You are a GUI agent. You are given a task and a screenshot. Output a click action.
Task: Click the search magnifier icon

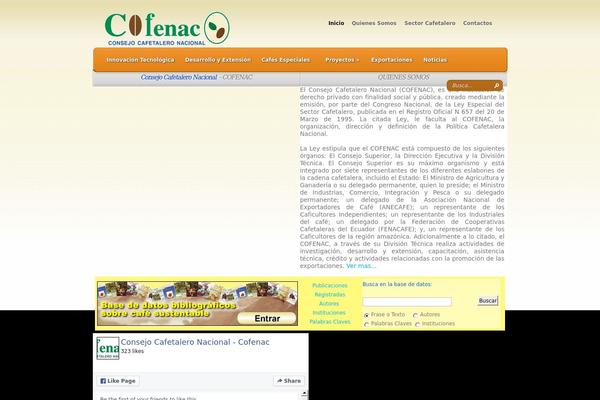(496, 85)
